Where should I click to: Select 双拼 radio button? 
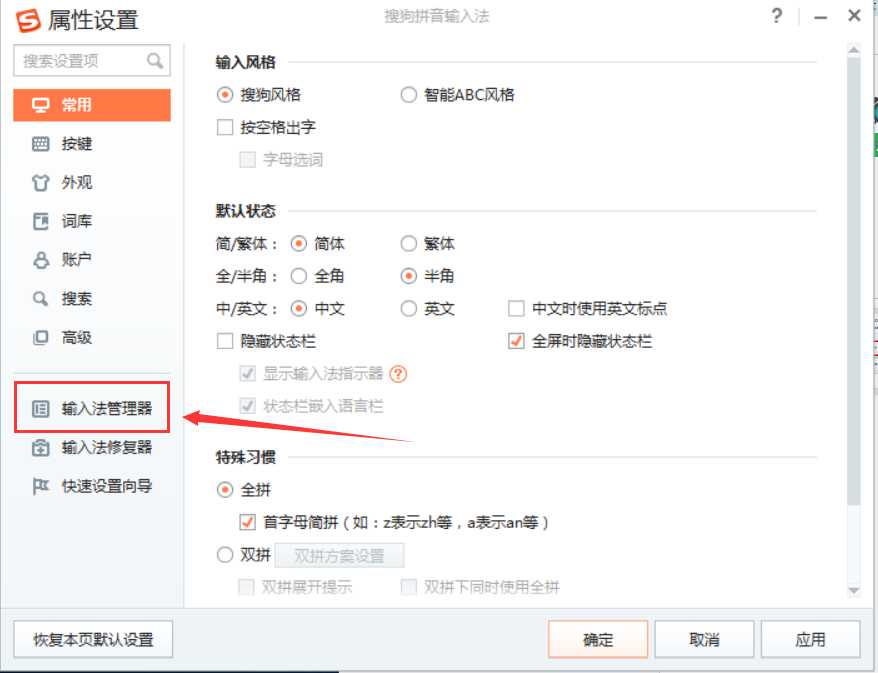tap(225, 555)
